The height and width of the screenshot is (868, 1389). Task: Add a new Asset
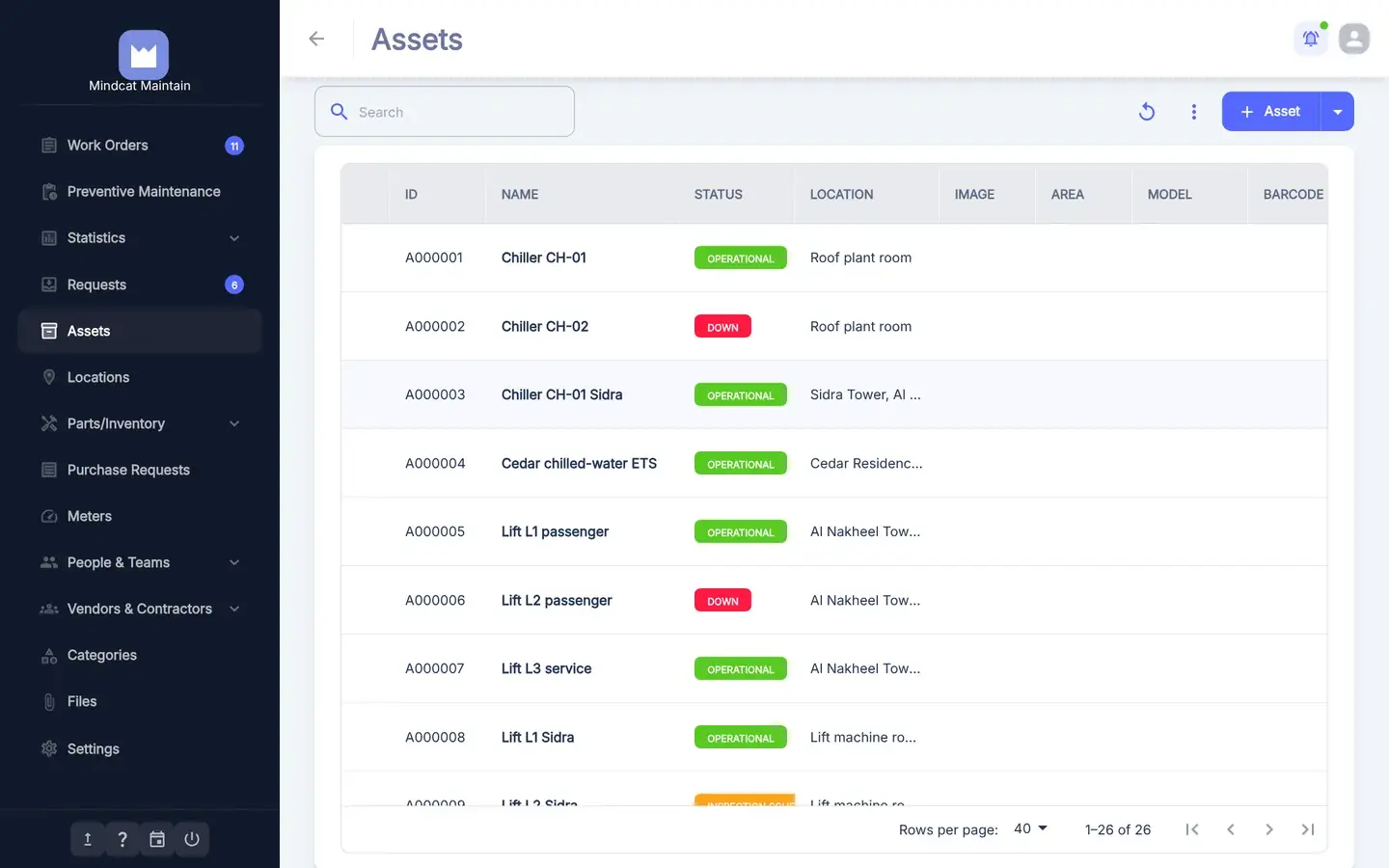coord(1270,112)
